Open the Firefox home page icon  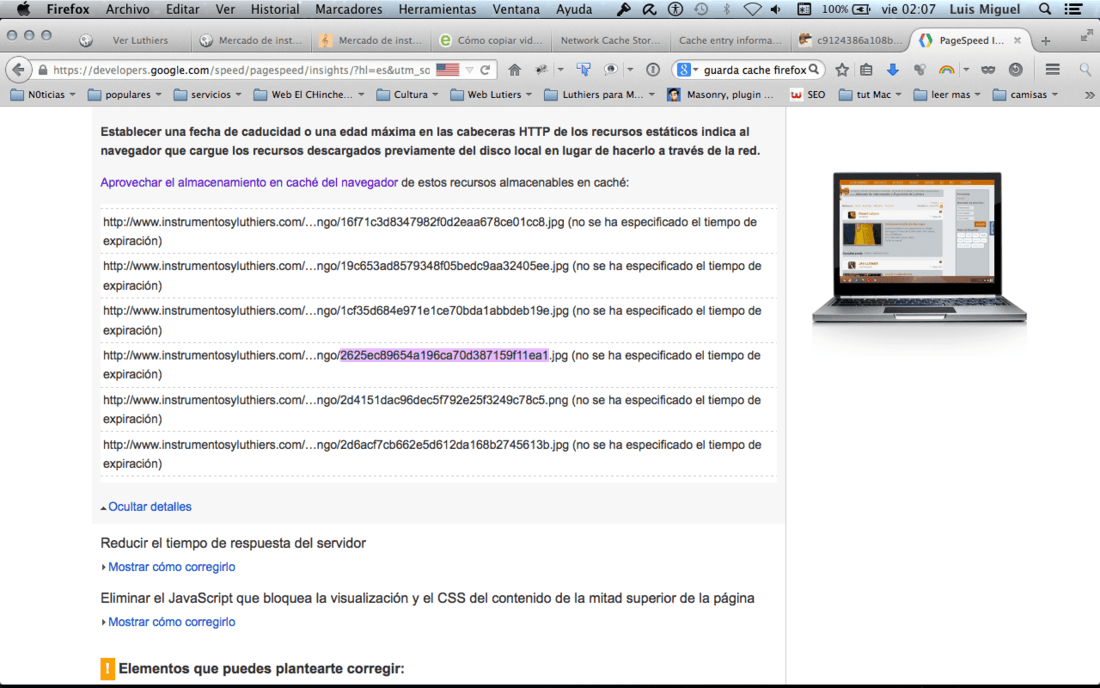[514, 69]
